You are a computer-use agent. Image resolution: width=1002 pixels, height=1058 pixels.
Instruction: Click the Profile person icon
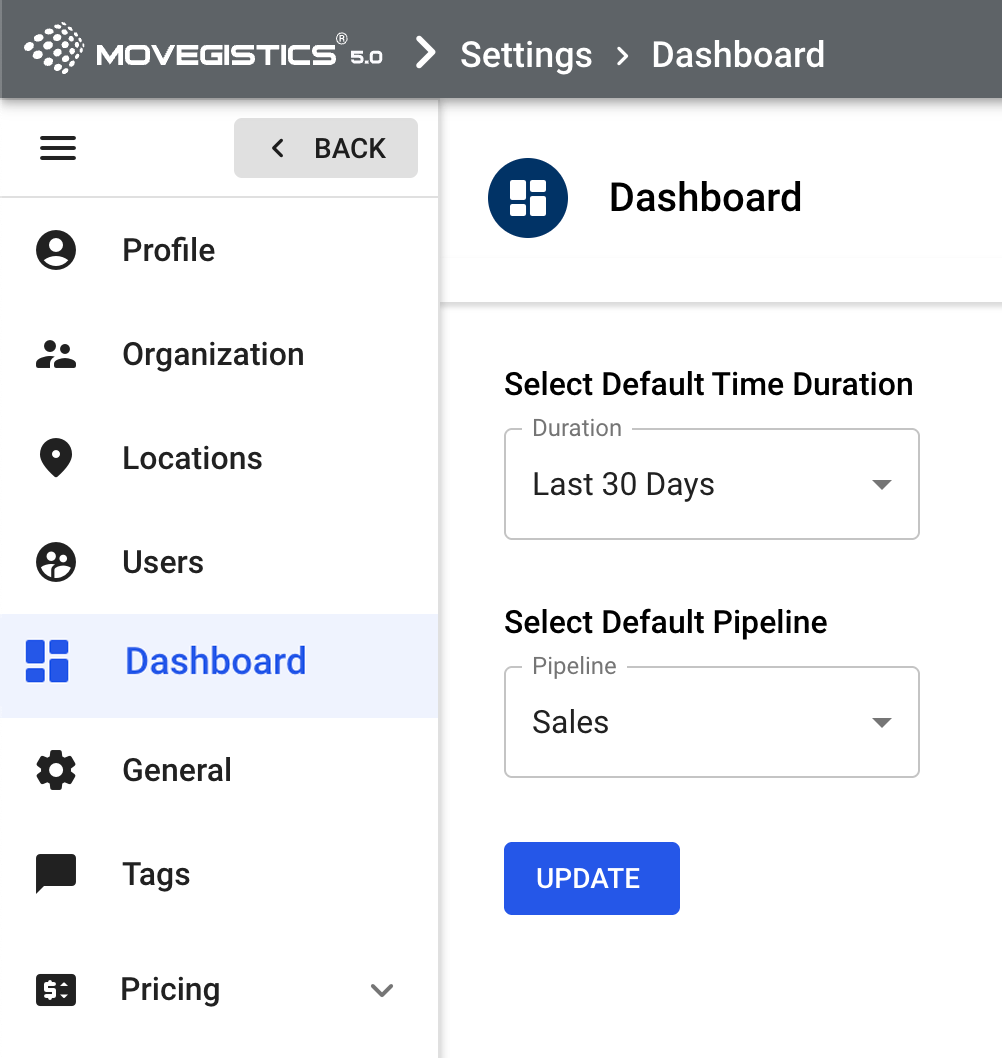[56, 250]
